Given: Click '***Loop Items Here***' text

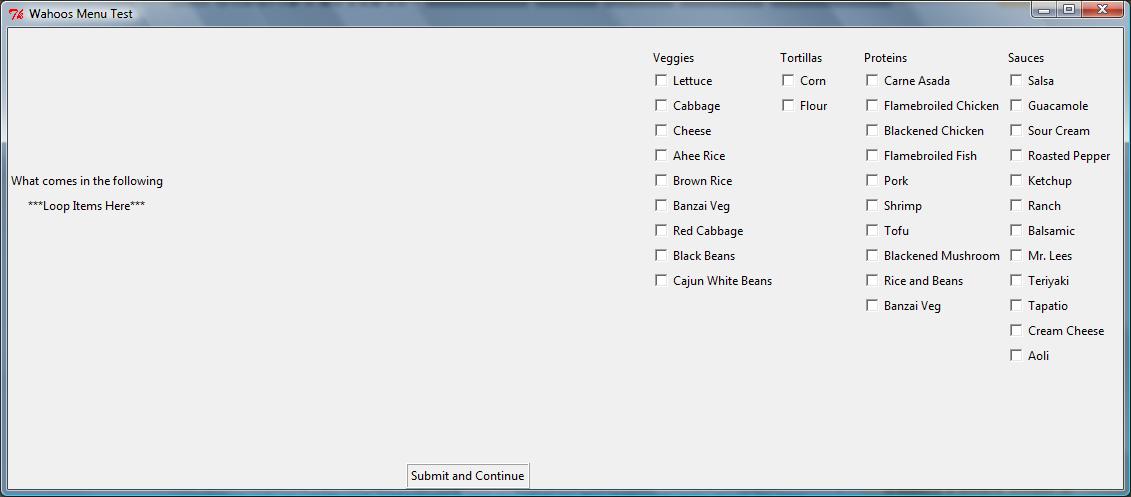Looking at the screenshot, I should [x=87, y=206].
